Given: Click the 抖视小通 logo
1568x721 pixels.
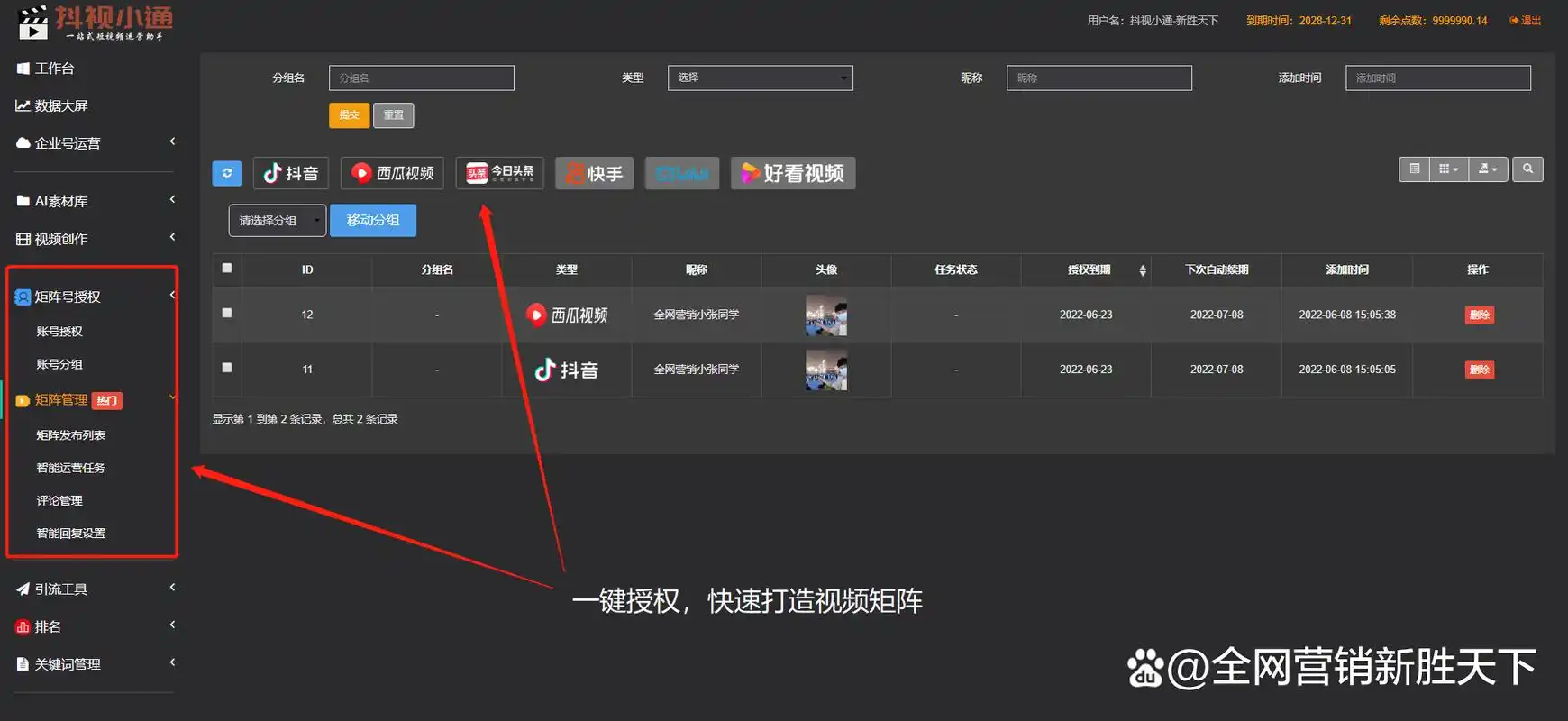Looking at the screenshot, I should point(96,23).
